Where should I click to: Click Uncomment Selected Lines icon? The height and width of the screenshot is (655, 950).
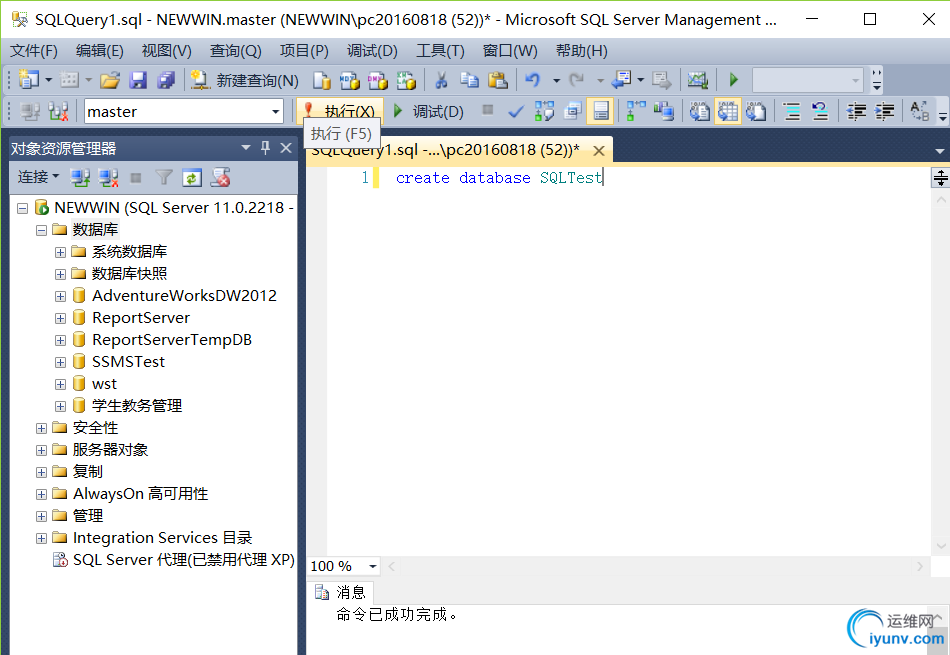[820, 111]
